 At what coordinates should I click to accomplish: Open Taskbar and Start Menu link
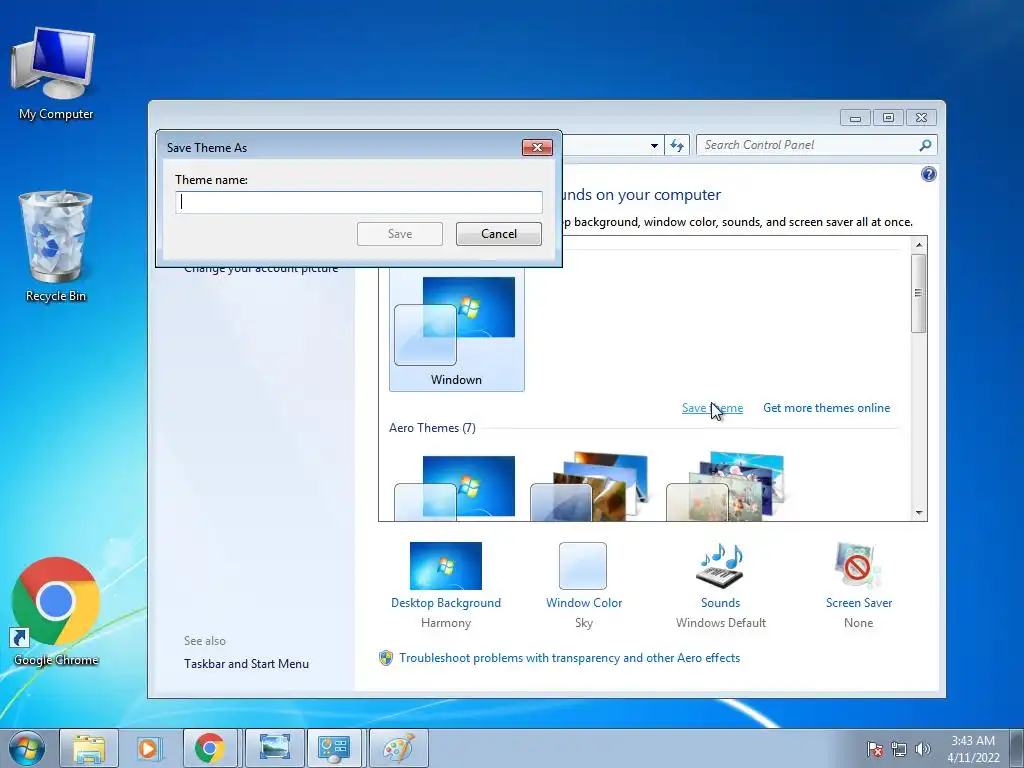point(246,664)
